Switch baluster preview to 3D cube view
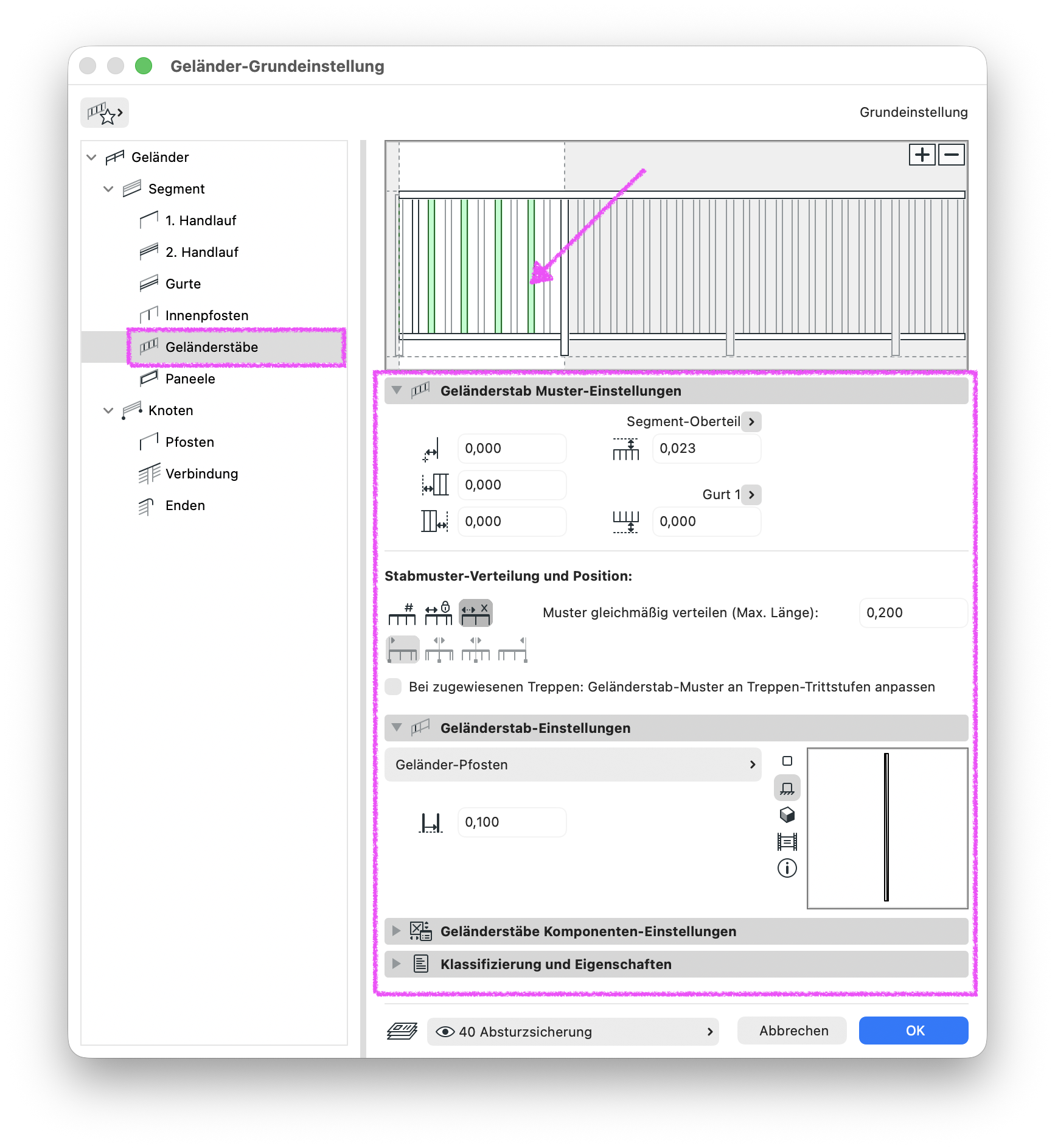Viewport: 1055px width, 1148px height. 787,814
